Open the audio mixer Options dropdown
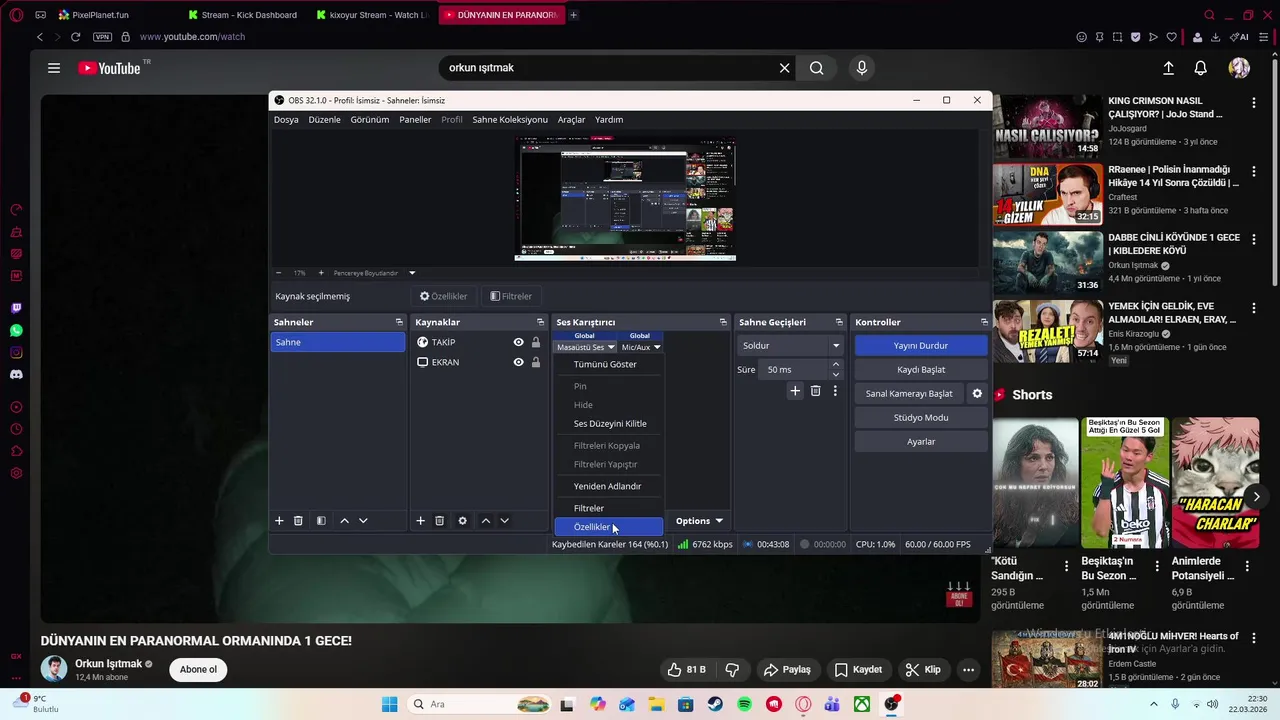 (x=699, y=521)
